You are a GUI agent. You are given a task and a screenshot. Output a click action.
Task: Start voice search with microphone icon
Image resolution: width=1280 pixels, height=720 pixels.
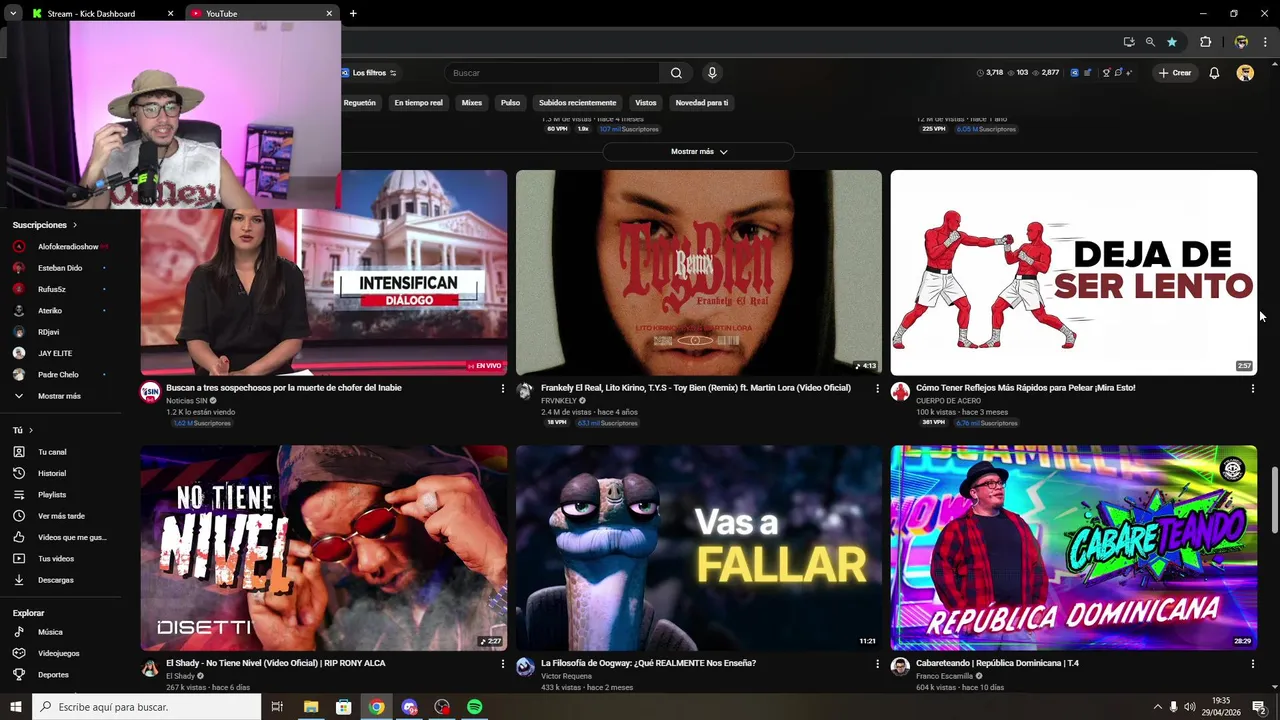point(712,73)
